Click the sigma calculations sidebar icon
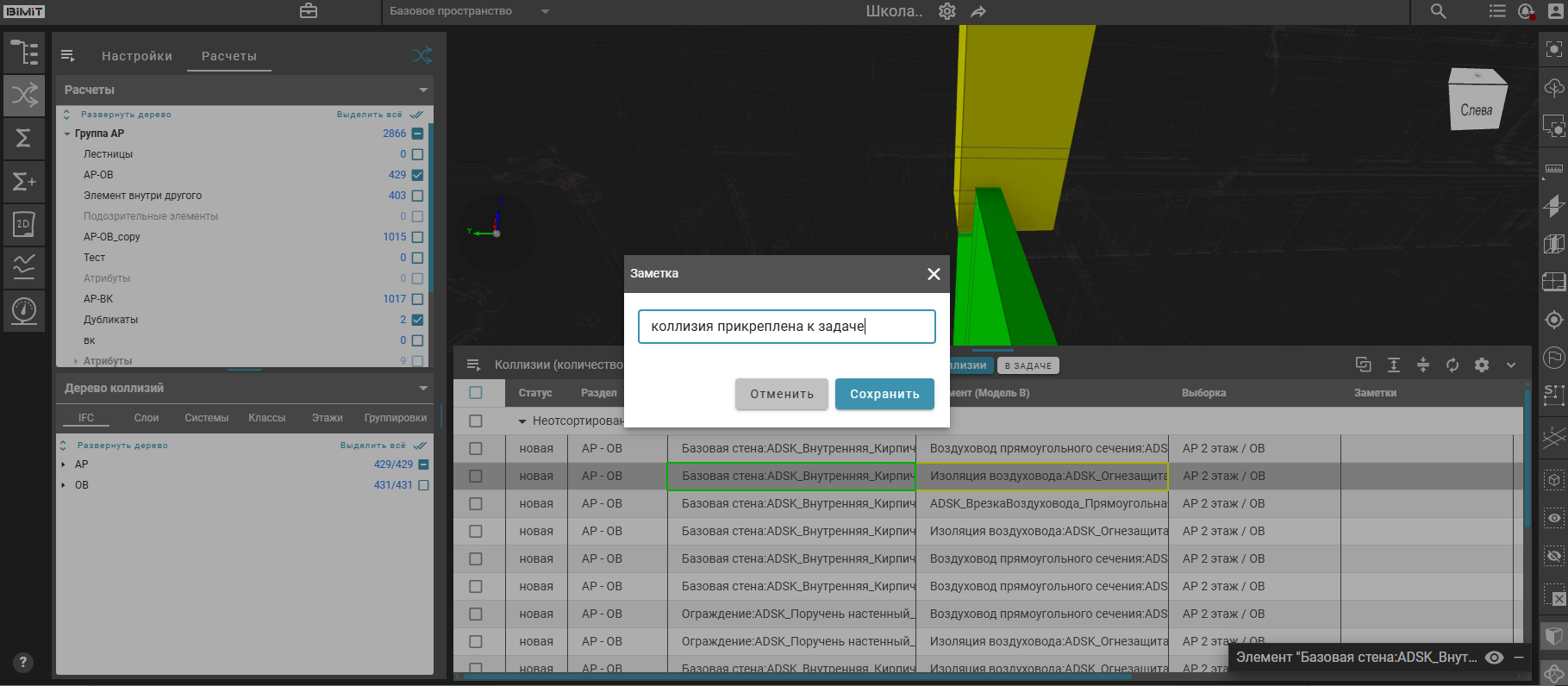The image size is (1568, 686). coord(24,138)
